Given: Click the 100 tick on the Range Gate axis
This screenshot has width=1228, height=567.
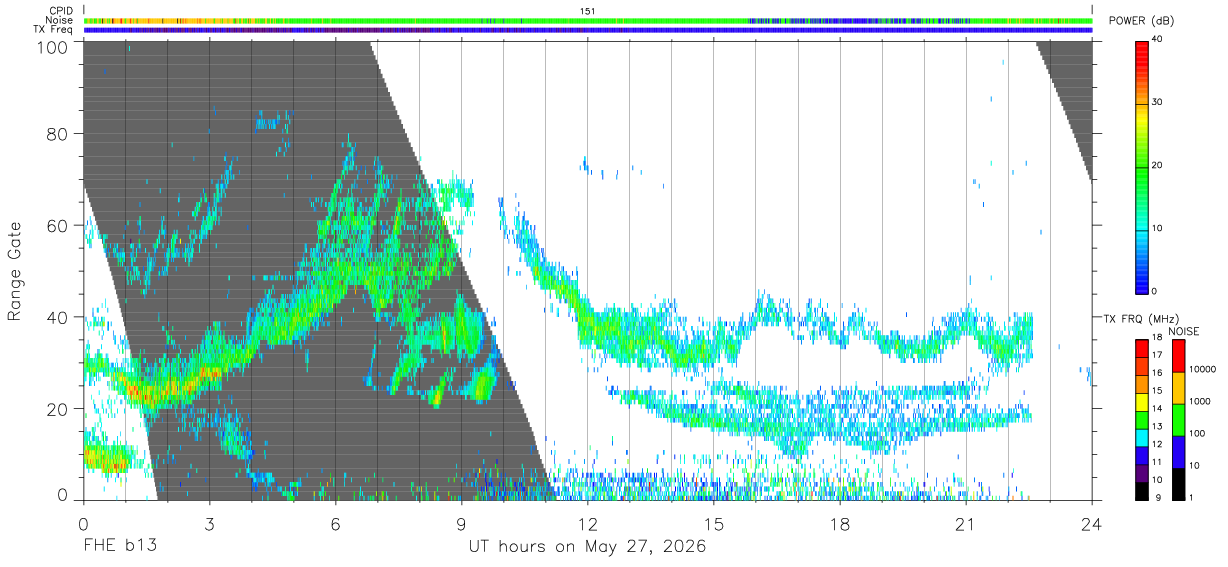Looking at the screenshot, I should click(x=52, y=46).
